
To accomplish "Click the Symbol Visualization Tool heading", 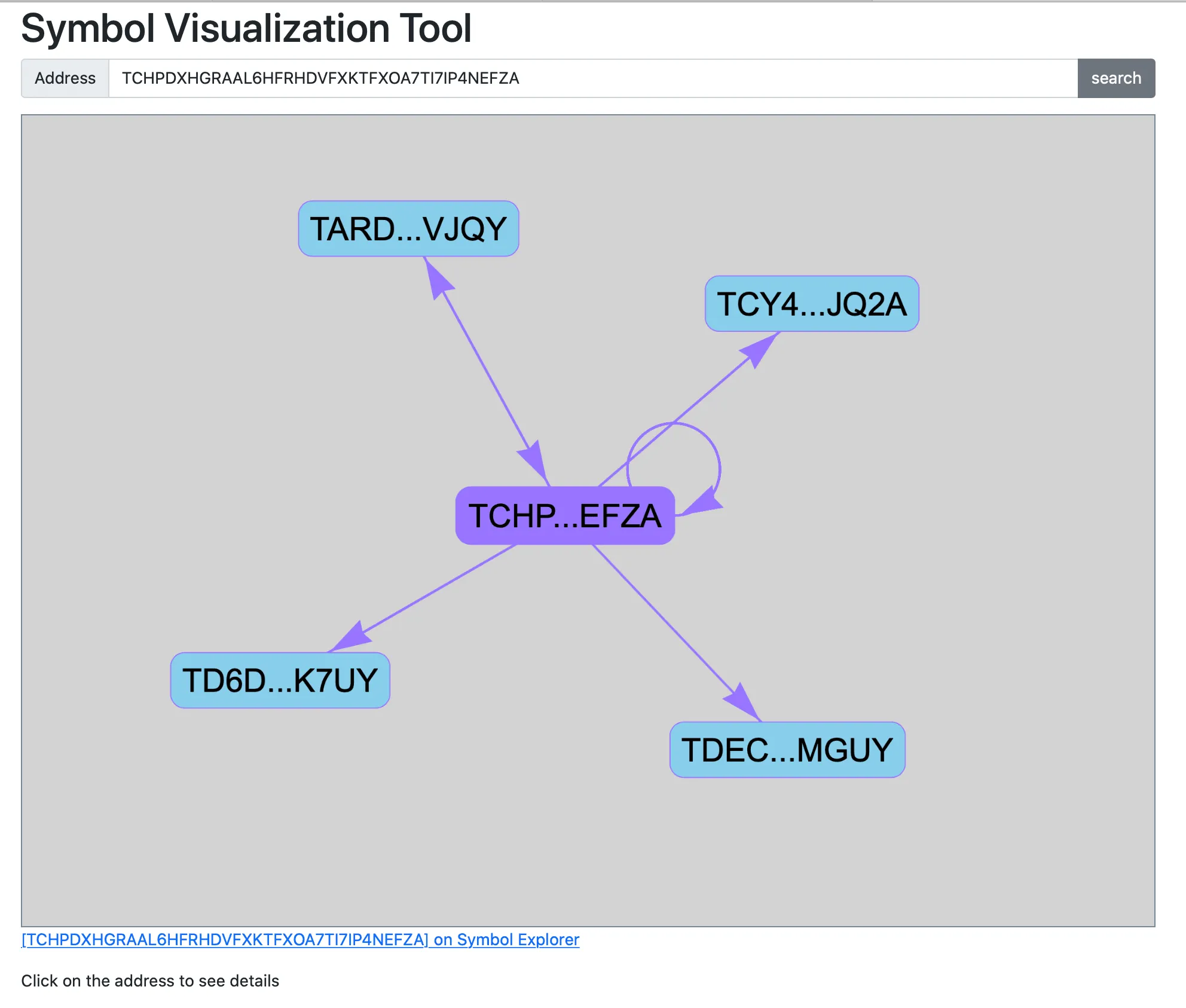I will pyautogui.click(x=246, y=29).
